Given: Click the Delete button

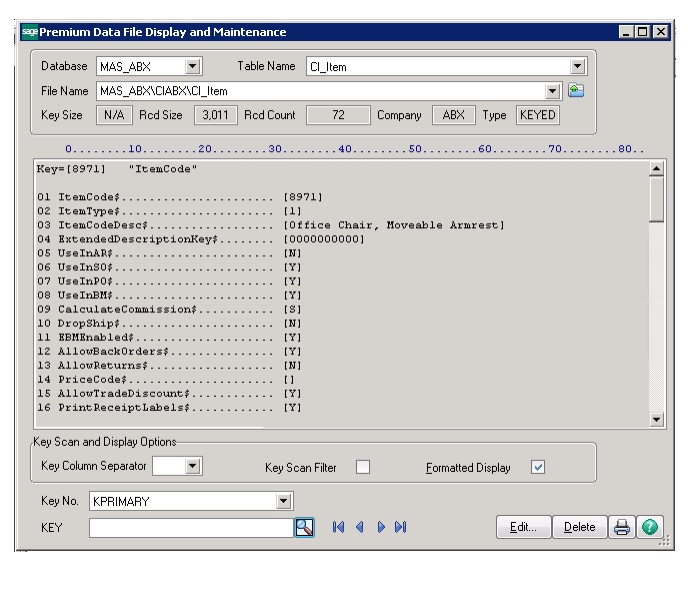Looking at the screenshot, I should click(579, 527).
